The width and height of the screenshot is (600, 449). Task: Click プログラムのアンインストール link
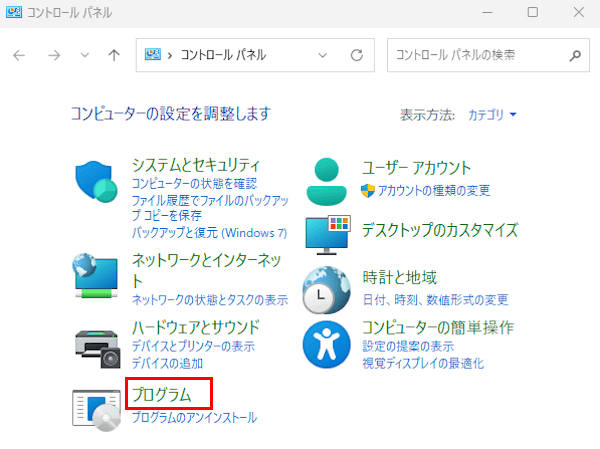tap(194, 418)
